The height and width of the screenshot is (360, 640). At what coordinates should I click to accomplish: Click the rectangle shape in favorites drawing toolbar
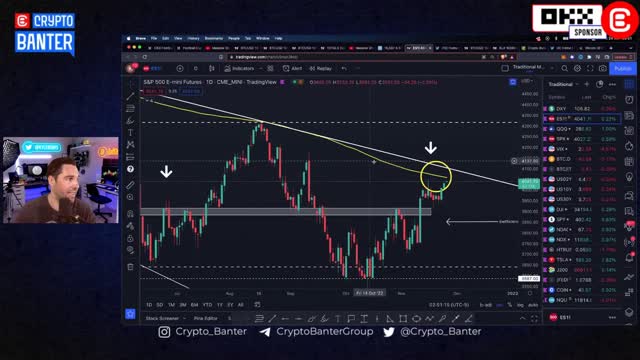403,318
